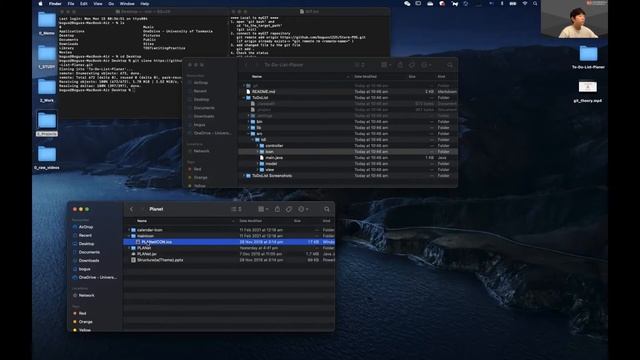Collapse the mainIcon folder in Planet window
This screenshot has width=640, height=360.
[129, 236]
